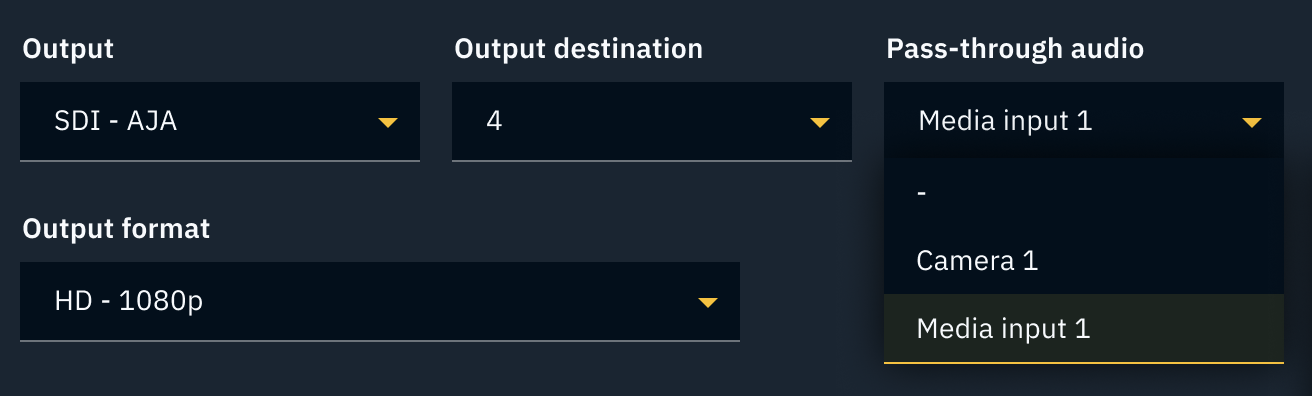Click the value 4 in Output destination
The image size is (1312, 396).
click(x=493, y=122)
